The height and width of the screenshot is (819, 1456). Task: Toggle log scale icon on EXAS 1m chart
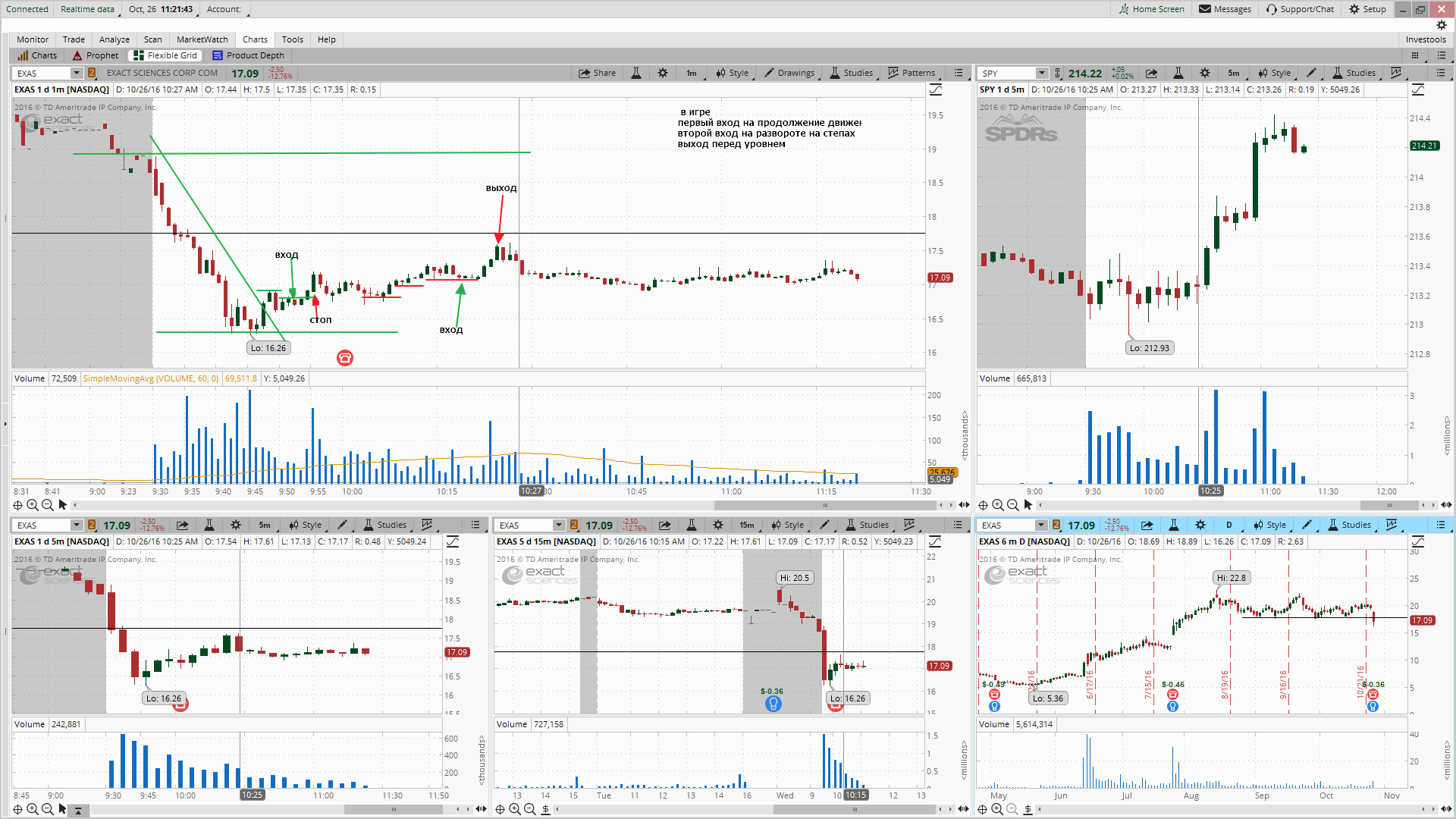(936, 89)
